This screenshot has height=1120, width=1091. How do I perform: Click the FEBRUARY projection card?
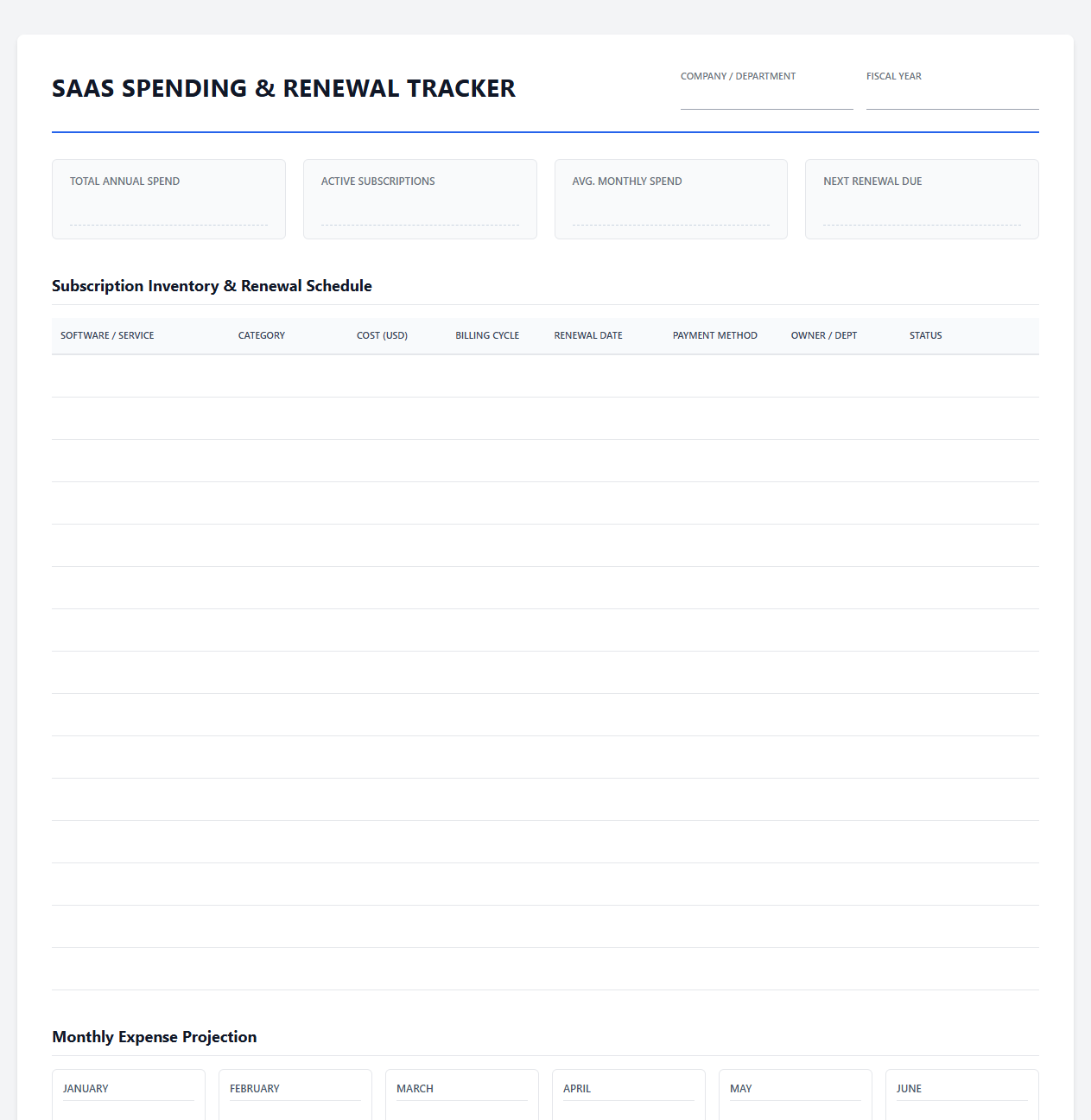295,1095
